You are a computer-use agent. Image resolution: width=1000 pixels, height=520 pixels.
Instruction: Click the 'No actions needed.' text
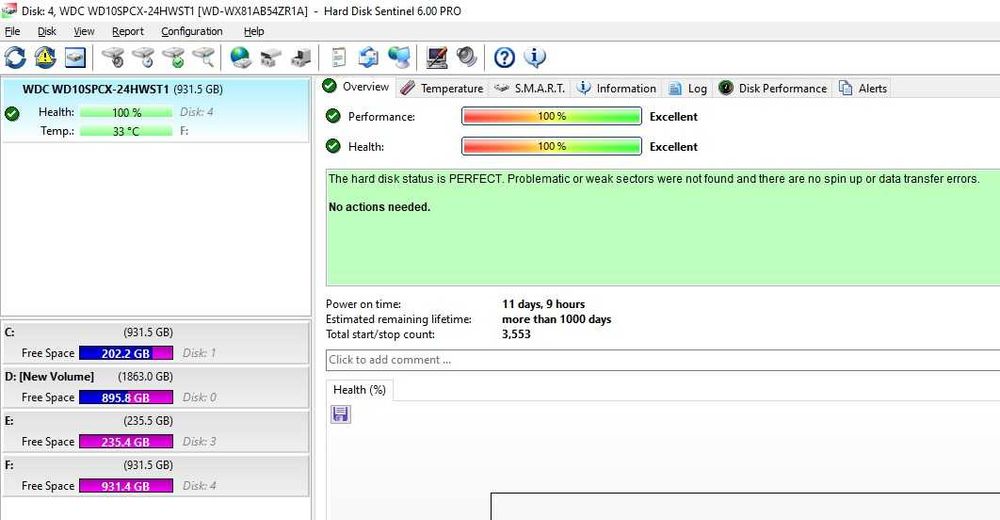379,207
